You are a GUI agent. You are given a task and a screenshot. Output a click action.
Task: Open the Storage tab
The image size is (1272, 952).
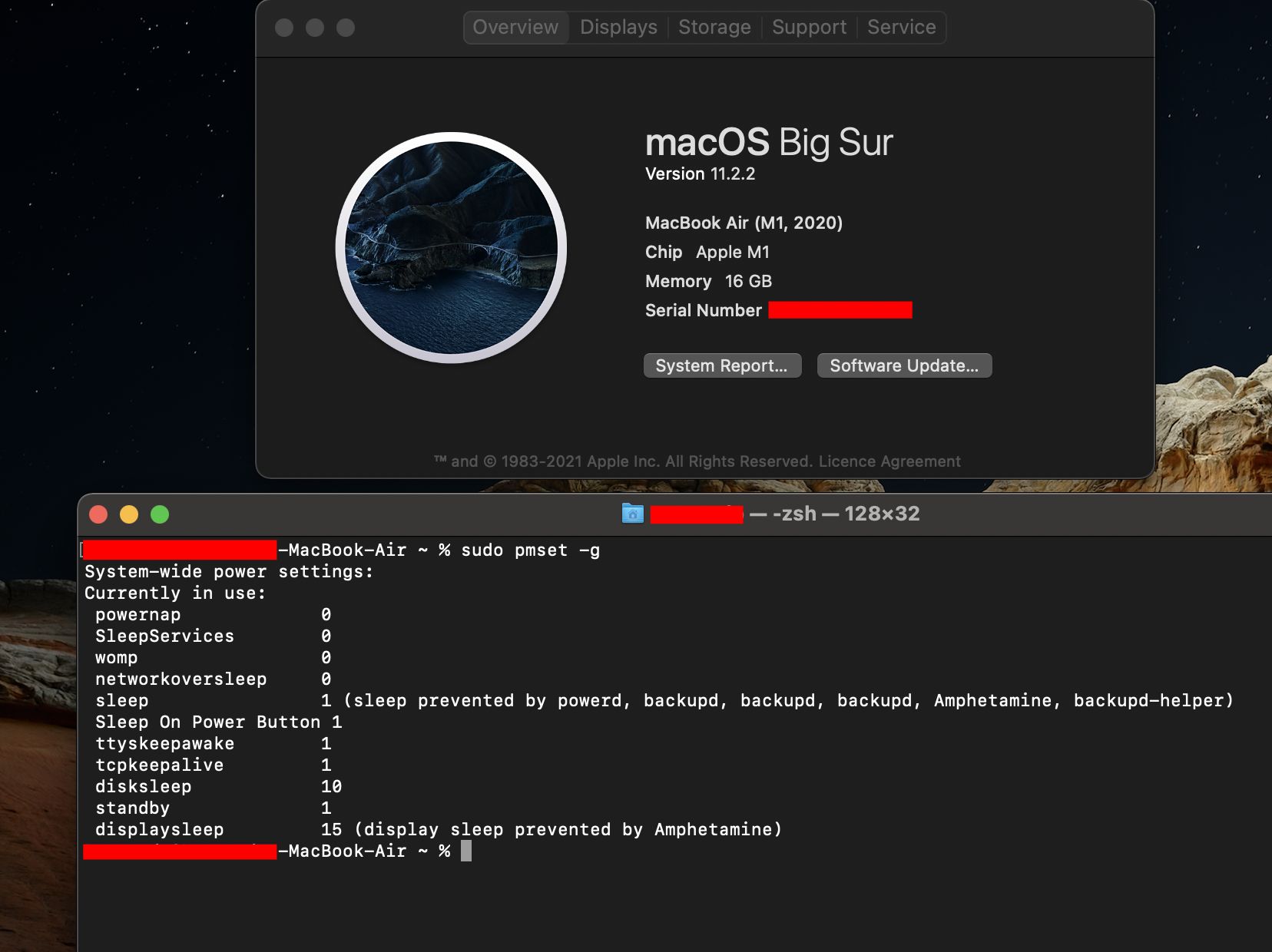(714, 28)
